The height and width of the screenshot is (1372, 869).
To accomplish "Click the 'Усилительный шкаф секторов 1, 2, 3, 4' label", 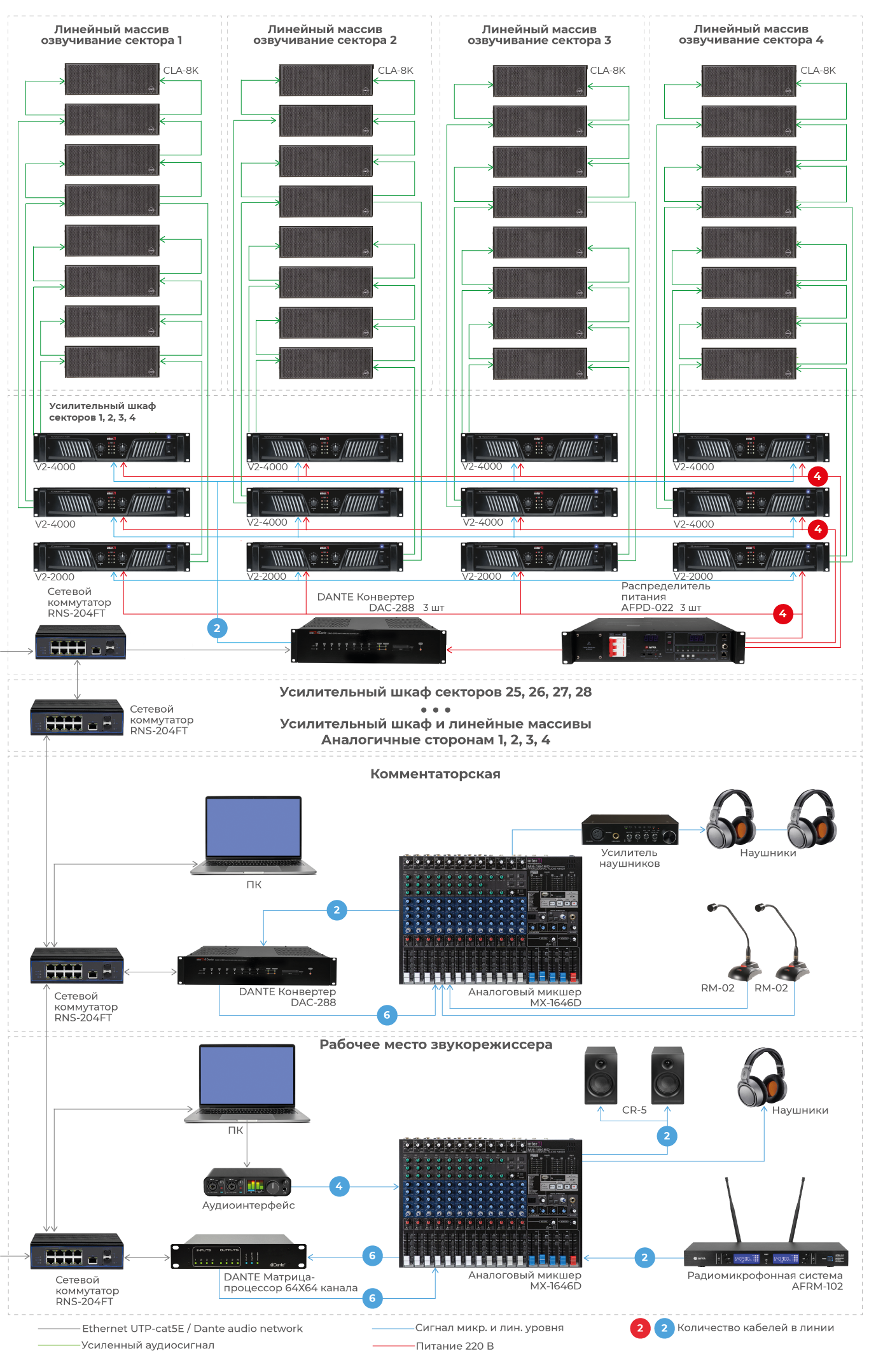I will tap(102, 412).
